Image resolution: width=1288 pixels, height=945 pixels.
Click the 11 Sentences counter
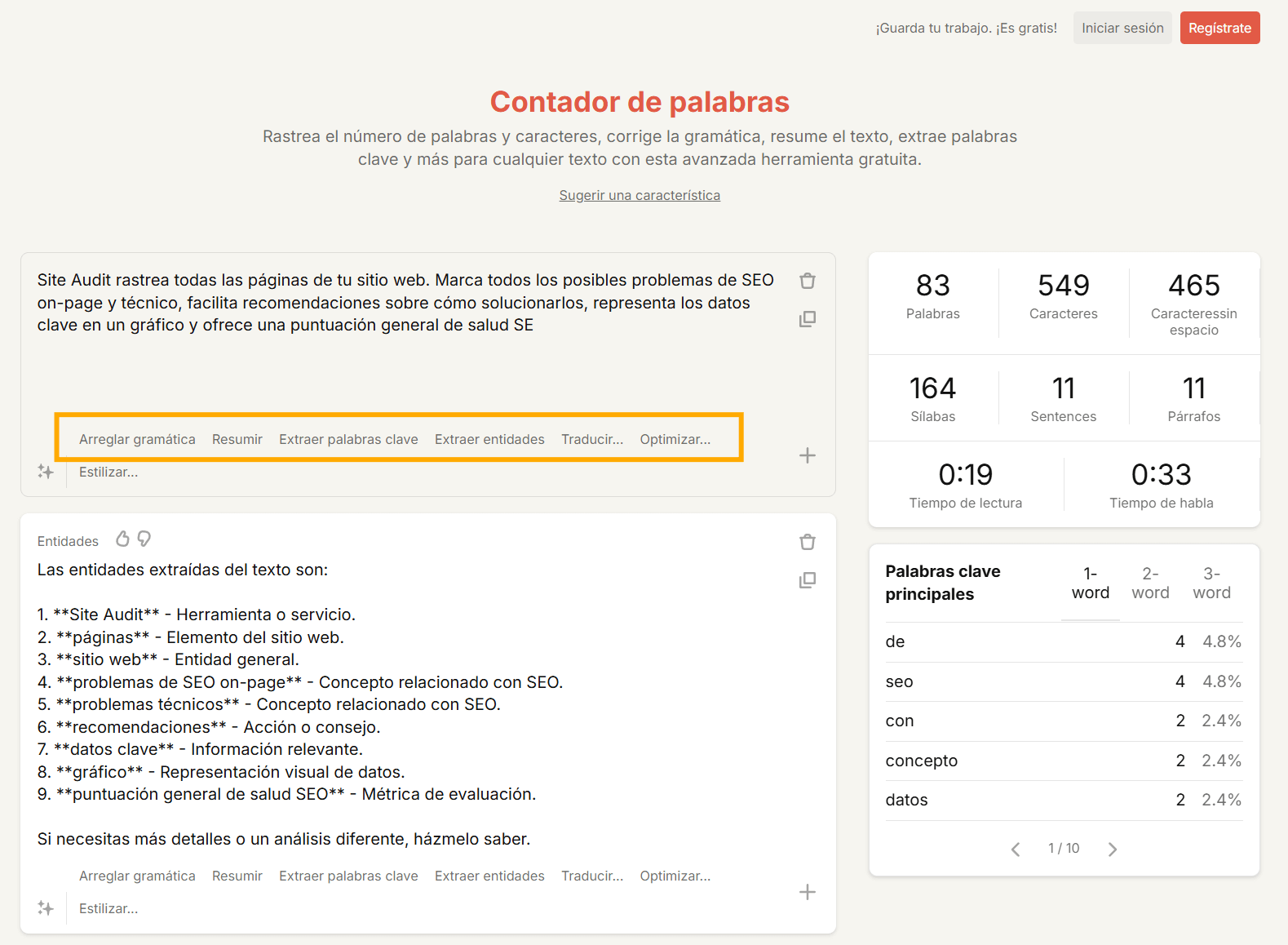click(x=1064, y=398)
